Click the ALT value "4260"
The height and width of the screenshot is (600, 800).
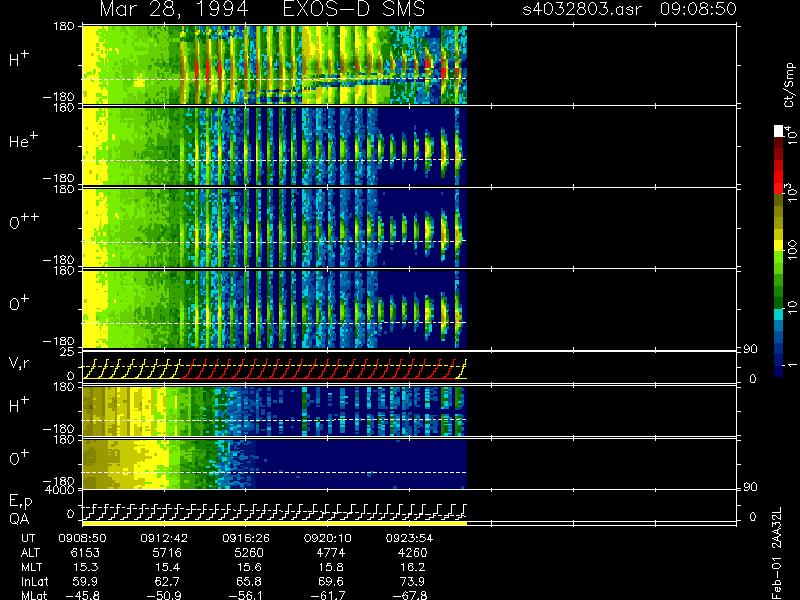(412, 553)
